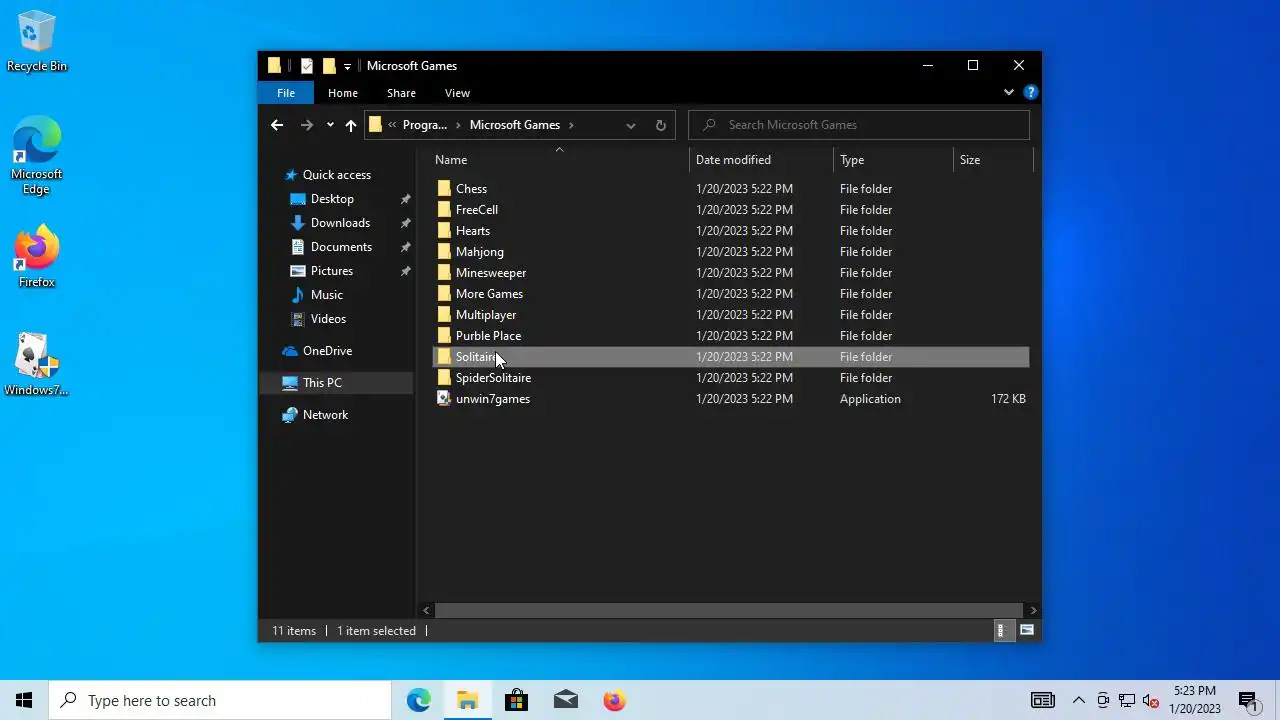The height and width of the screenshot is (720, 1280).
Task: Click Progra... breadcrumb segment
Action: pos(424,125)
